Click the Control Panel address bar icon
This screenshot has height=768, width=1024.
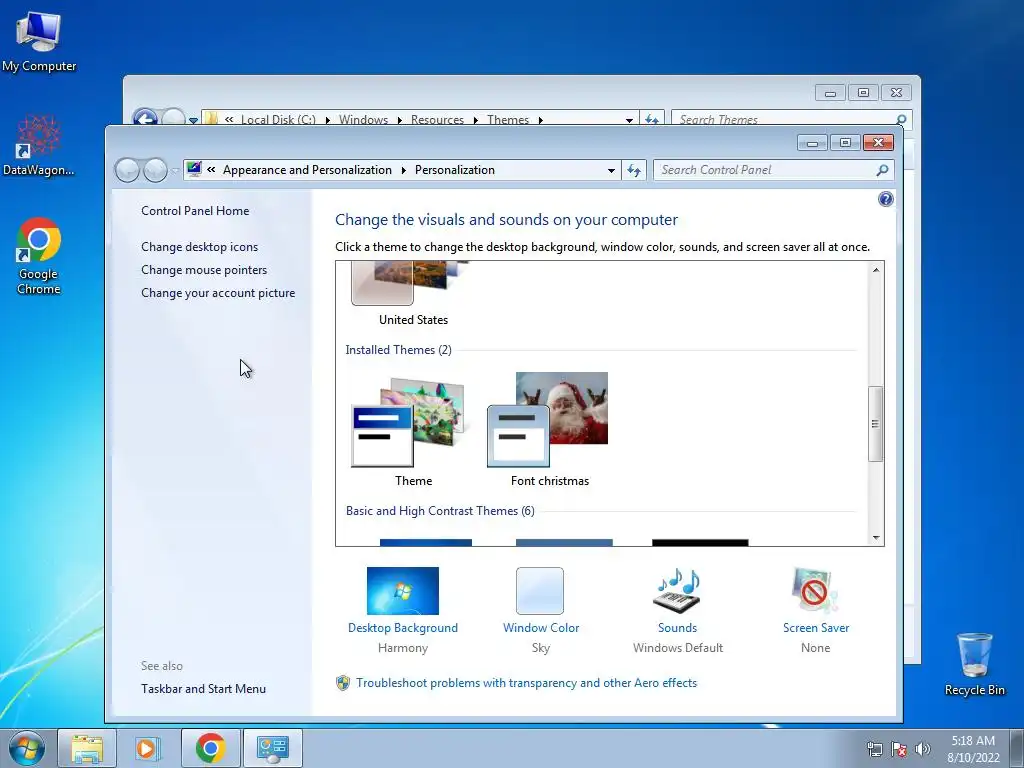194,170
